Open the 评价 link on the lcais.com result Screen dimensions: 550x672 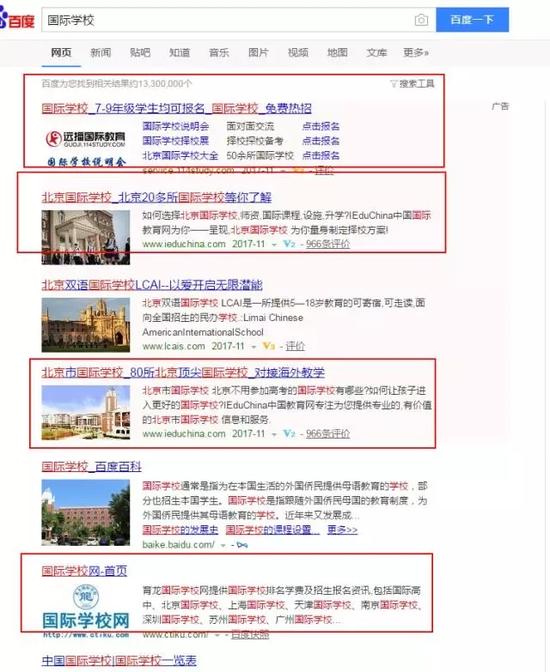pyautogui.click(x=295, y=346)
